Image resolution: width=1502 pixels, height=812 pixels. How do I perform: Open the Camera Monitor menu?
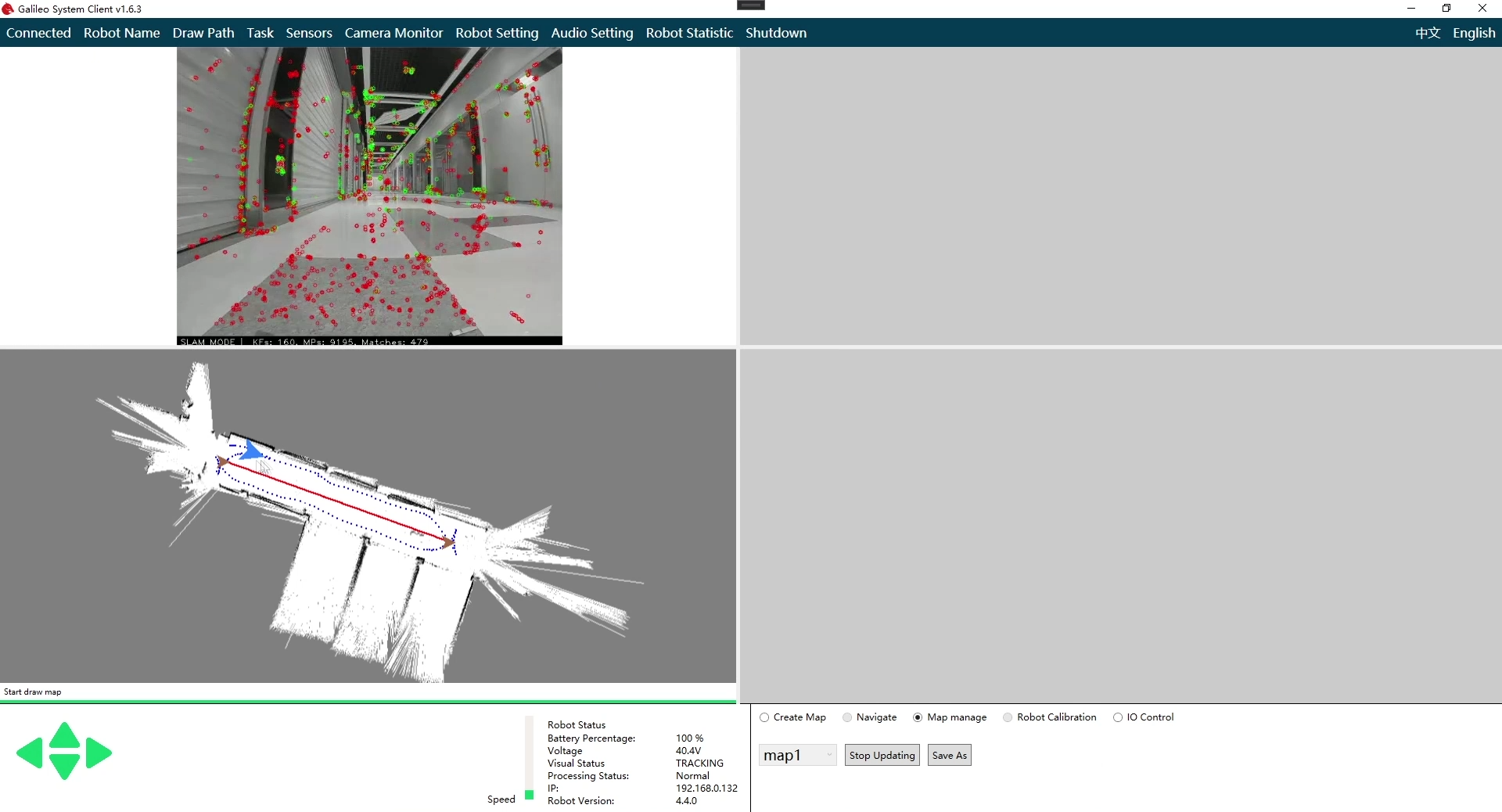point(393,33)
